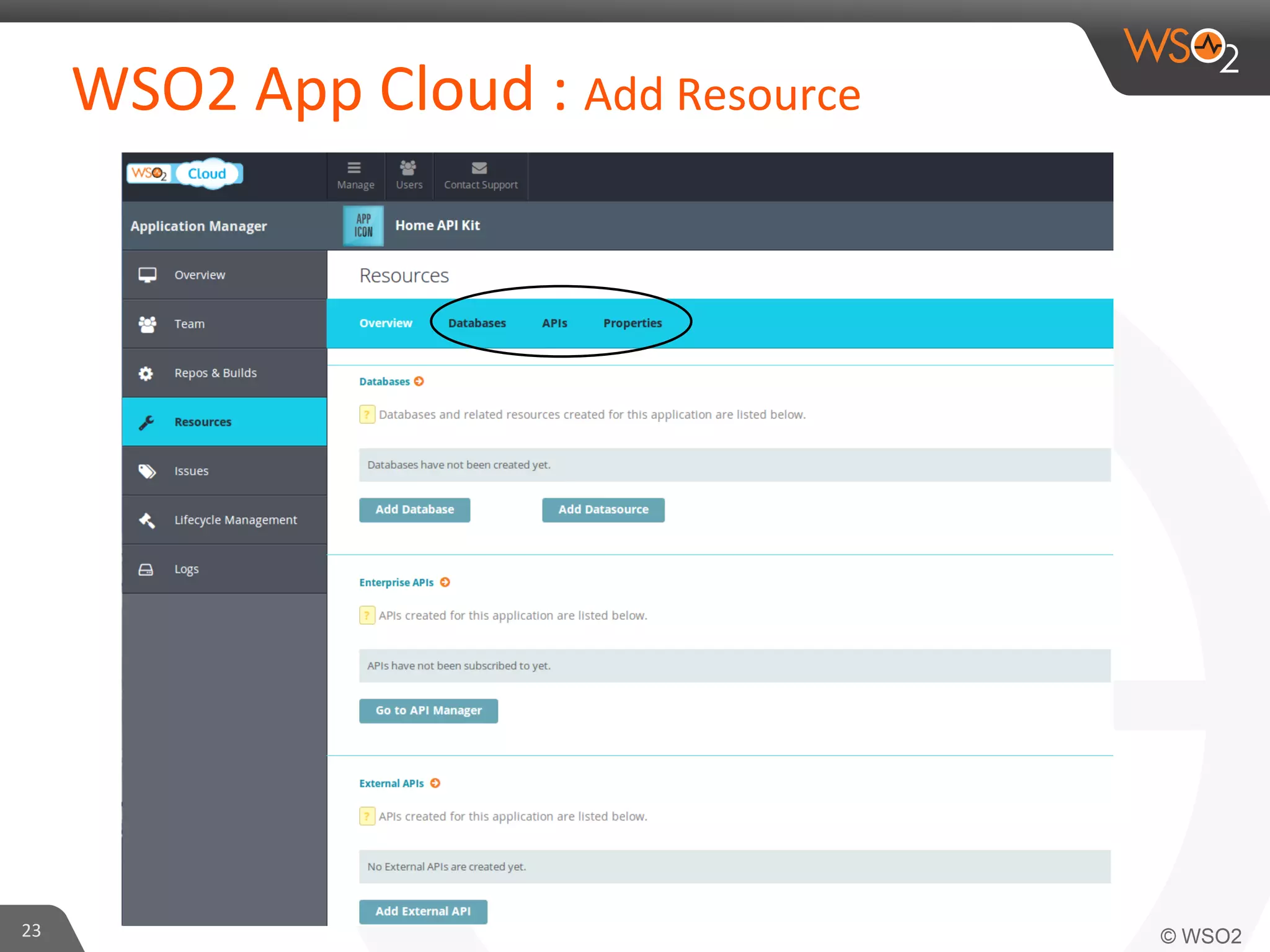Click the Users icon in top bar
The width and height of the screenshot is (1270, 952).
pyautogui.click(x=408, y=167)
